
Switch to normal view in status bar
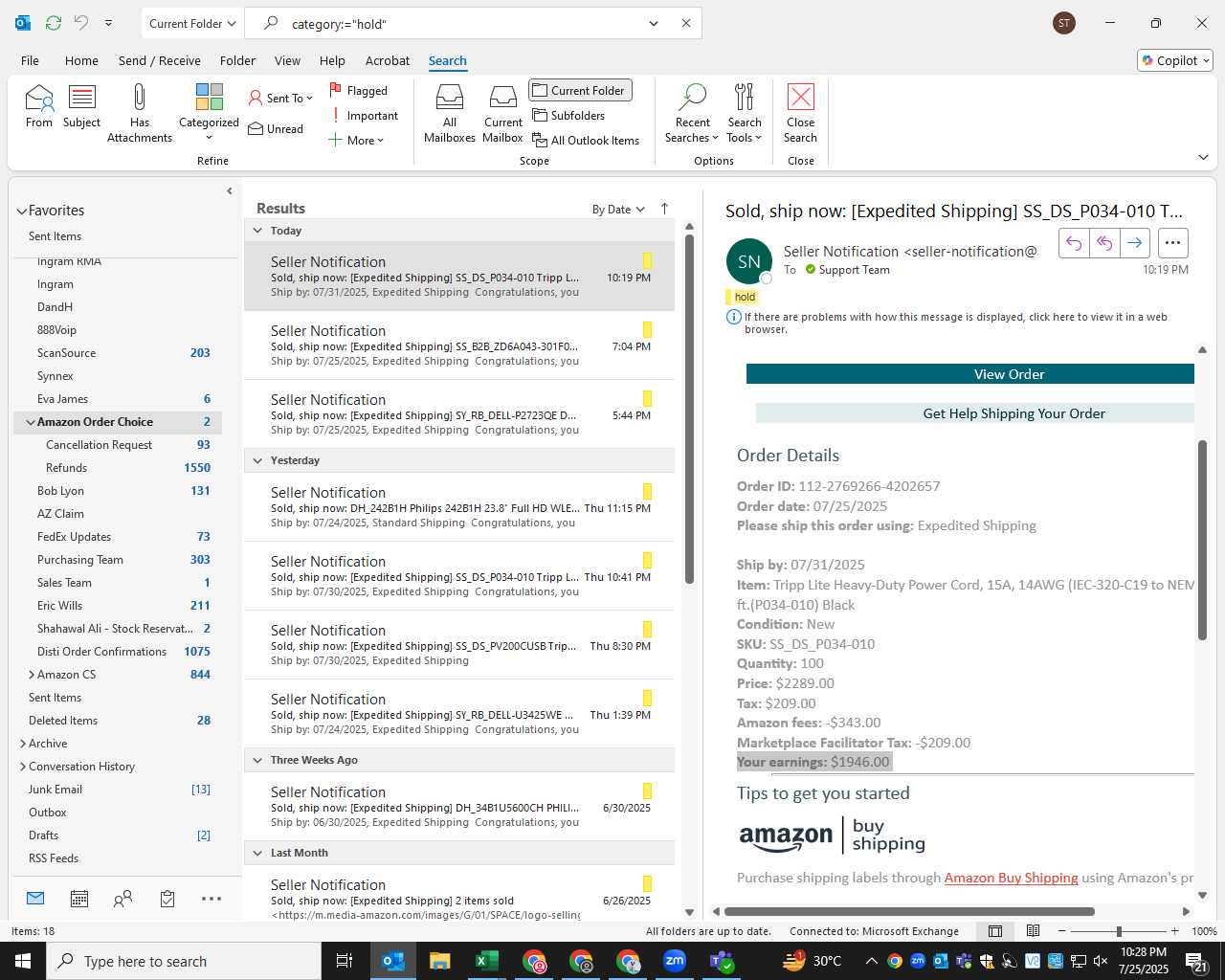pos(995,931)
